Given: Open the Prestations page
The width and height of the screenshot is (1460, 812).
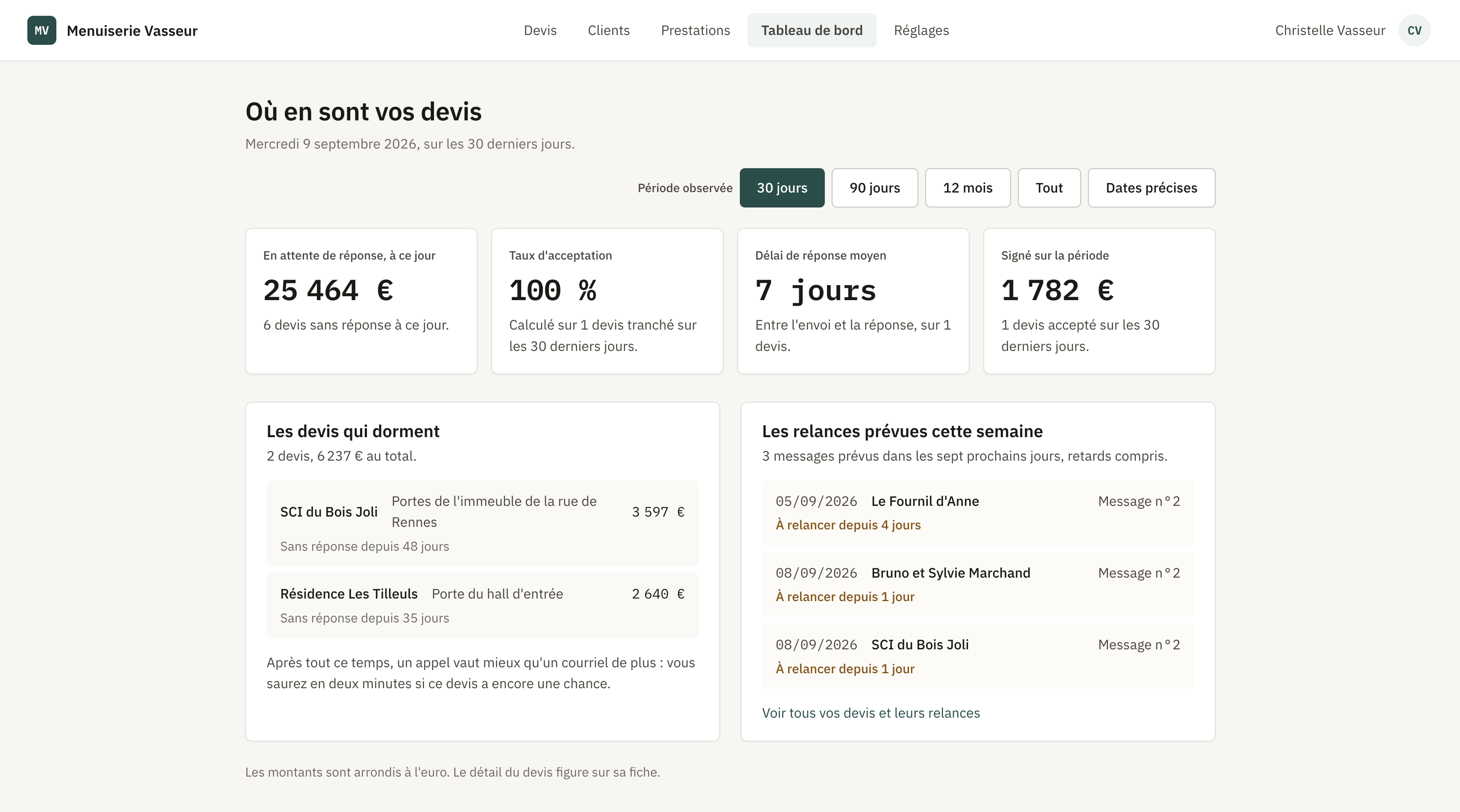Looking at the screenshot, I should (695, 31).
